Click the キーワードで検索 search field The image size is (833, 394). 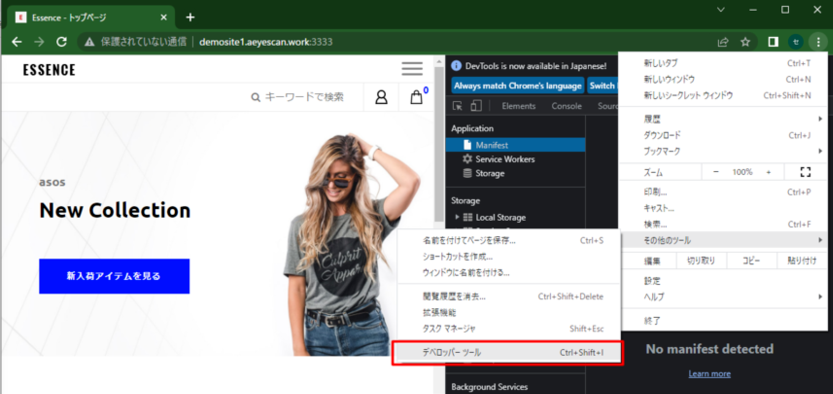pyautogui.click(x=304, y=97)
